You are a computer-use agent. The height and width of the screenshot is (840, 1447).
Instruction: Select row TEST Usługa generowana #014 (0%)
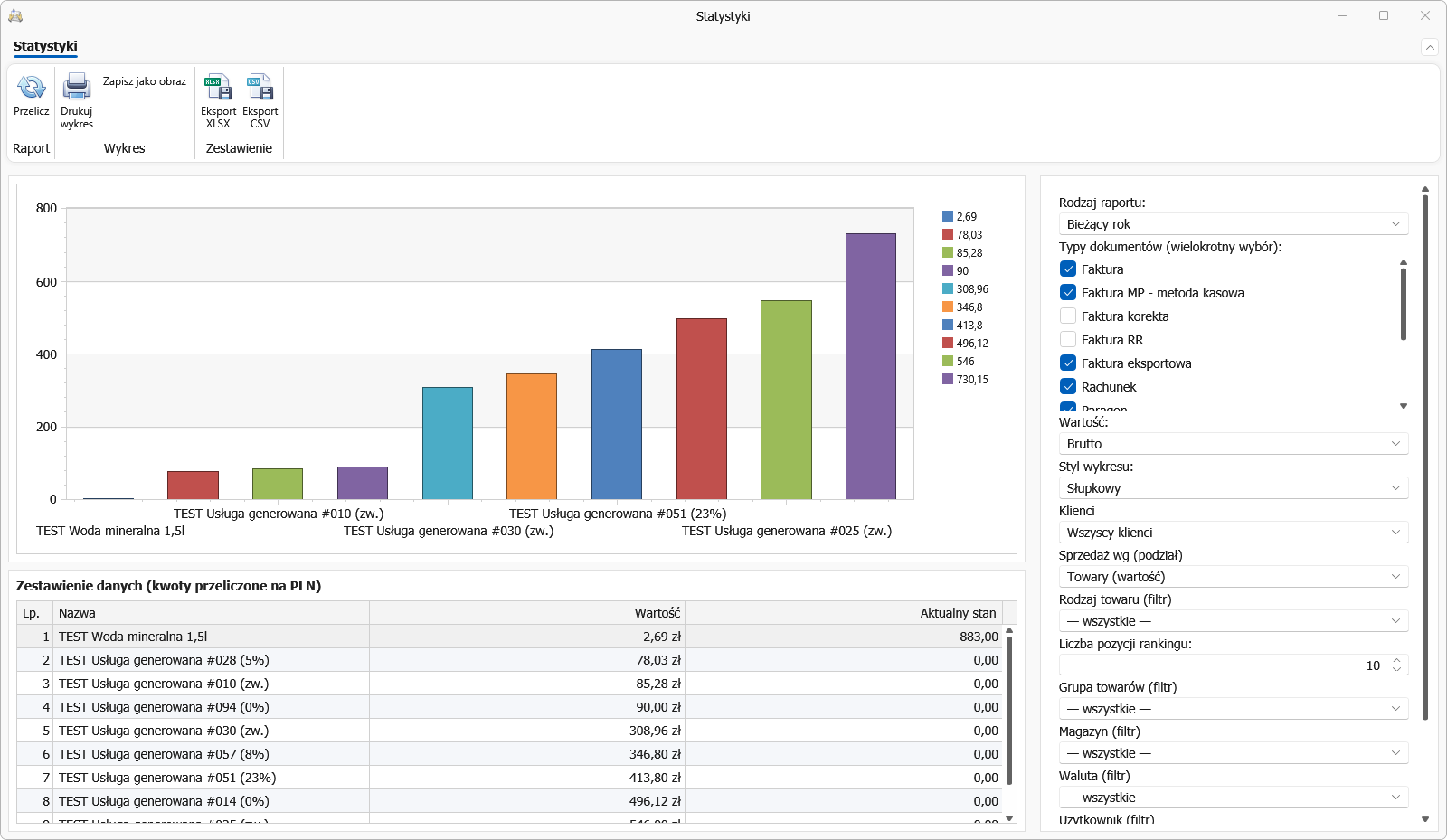pos(509,801)
